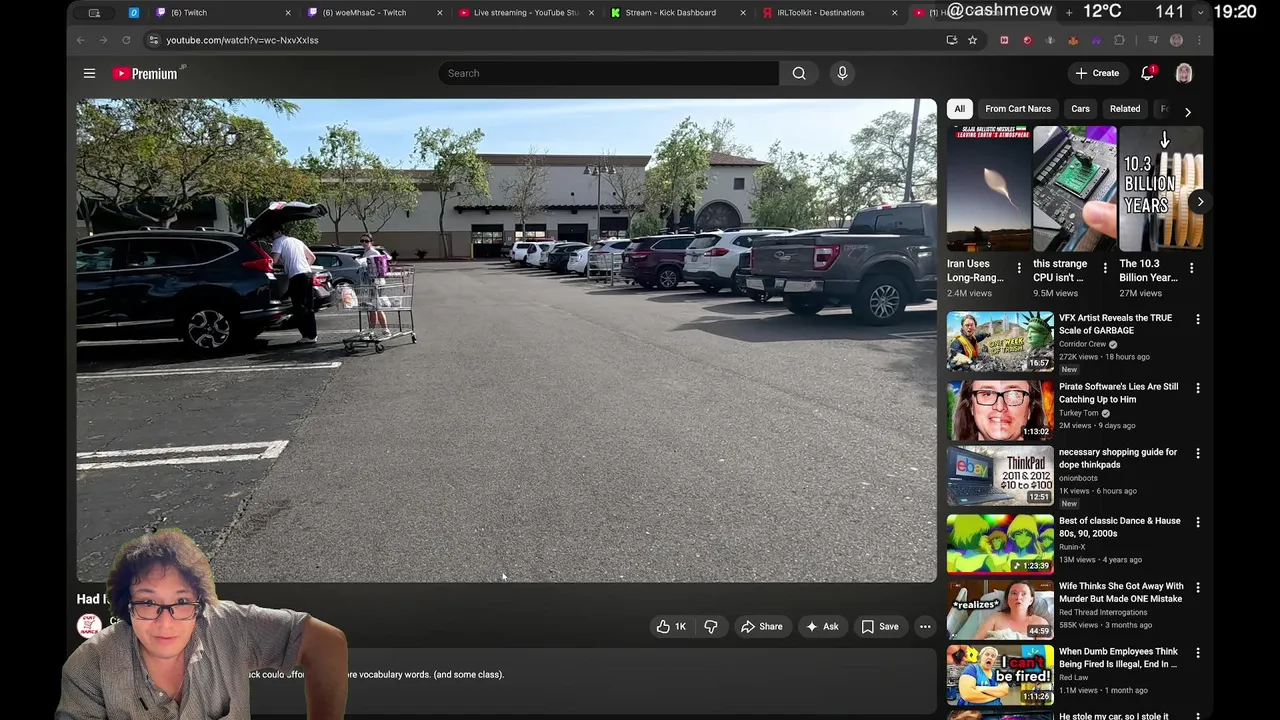
Task: Open this strange CPU short thumbnail
Action: tap(1074, 188)
